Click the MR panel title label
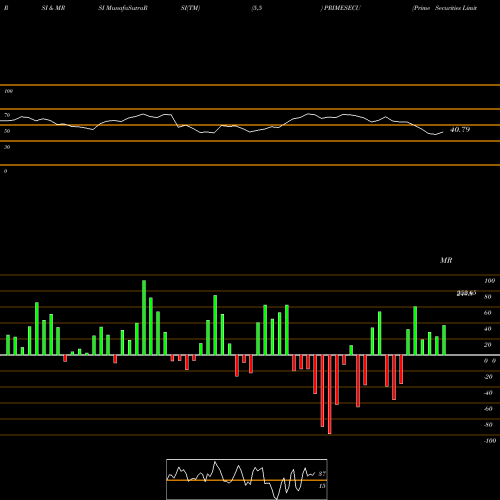 coord(446,260)
